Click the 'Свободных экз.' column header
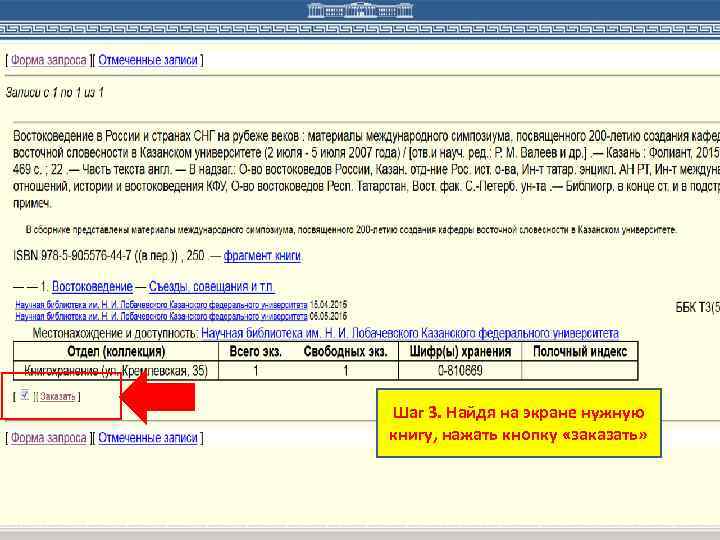Image resolution: width=720 pixels, height=540 pixels. pyautogui.click(x=345, y=352)
